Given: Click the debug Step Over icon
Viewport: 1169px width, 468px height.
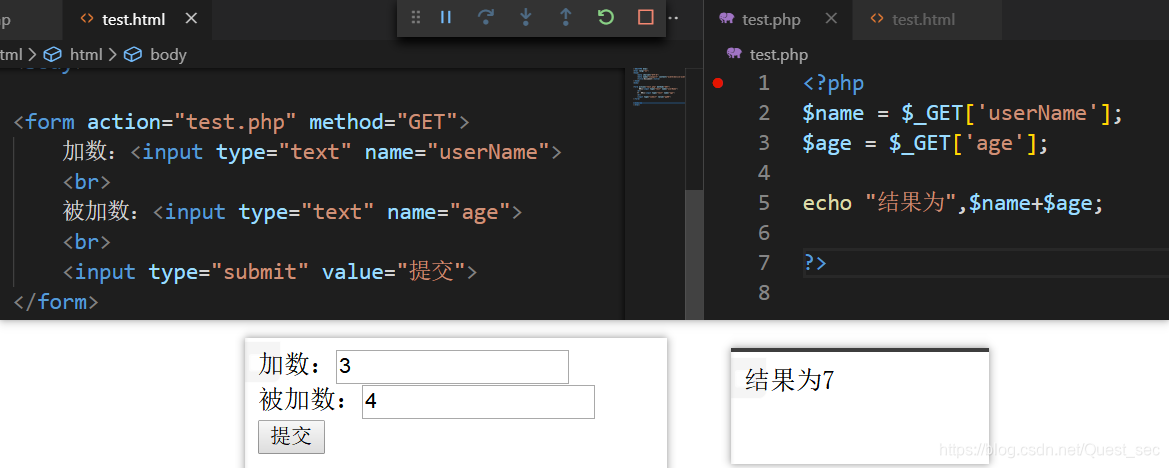Looking at the screenshot, I should point(485,17).
